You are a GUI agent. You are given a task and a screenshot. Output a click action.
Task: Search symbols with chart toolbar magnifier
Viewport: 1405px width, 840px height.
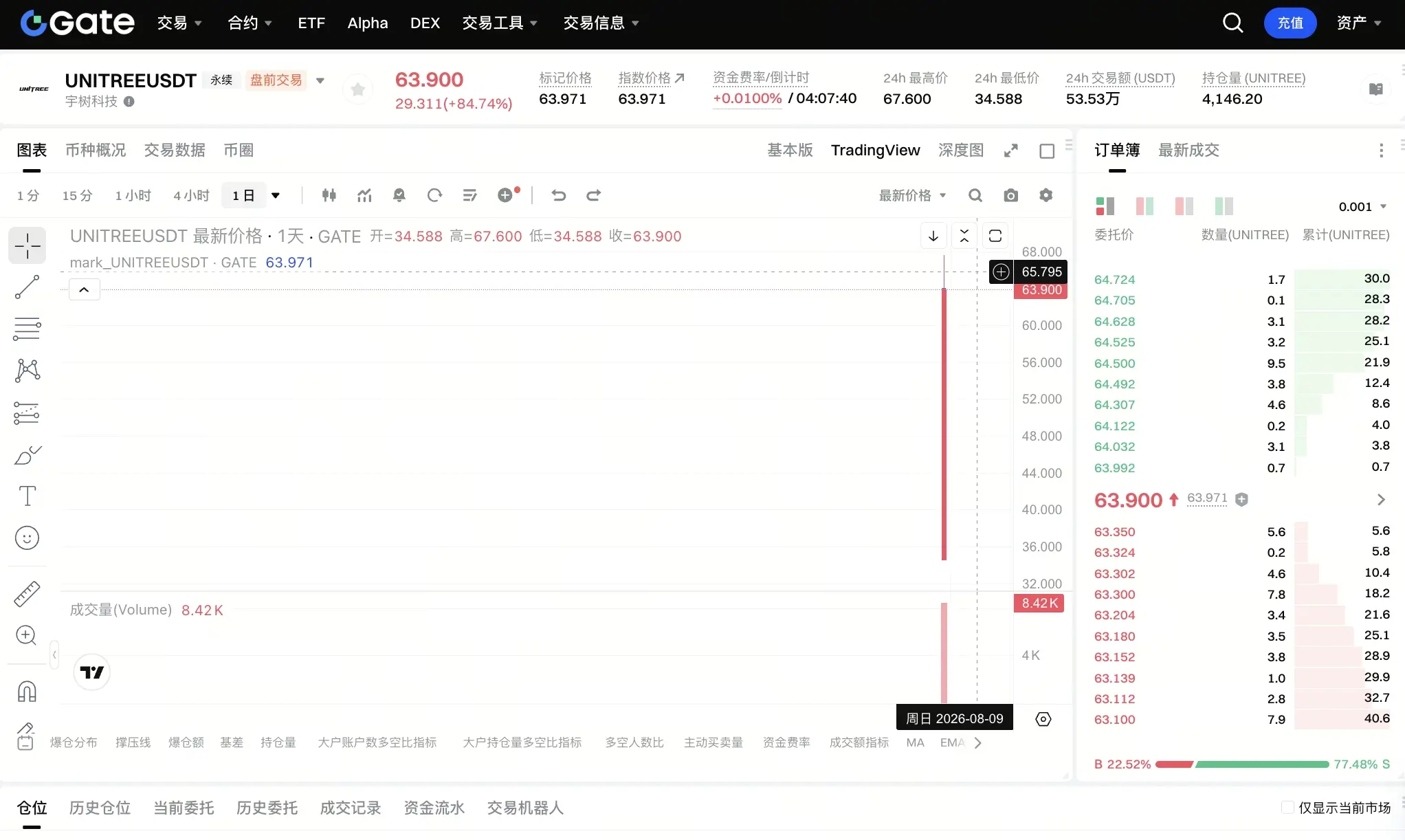tap(975, 195)
